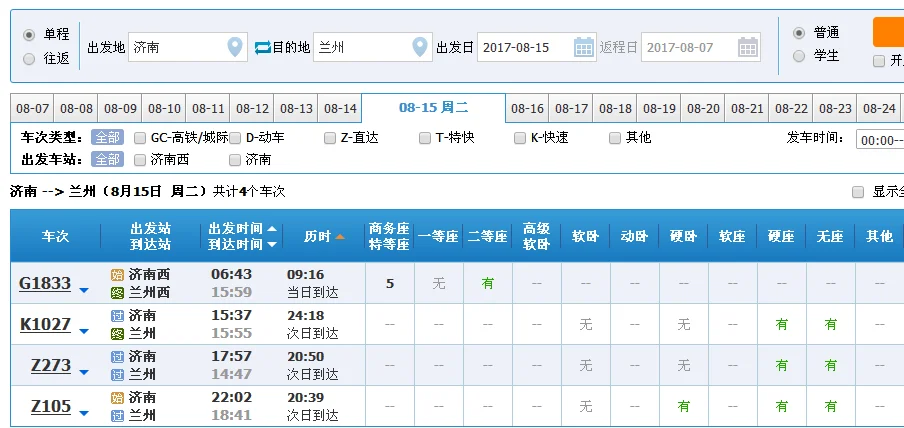Check the D-动车 train type box
904x428 pixels.
pyautogui.click(x=235, y=138)
